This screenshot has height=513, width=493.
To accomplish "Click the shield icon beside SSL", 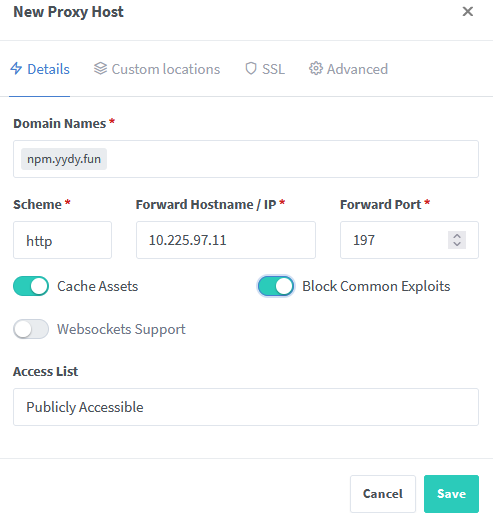I will pos(251,69).
